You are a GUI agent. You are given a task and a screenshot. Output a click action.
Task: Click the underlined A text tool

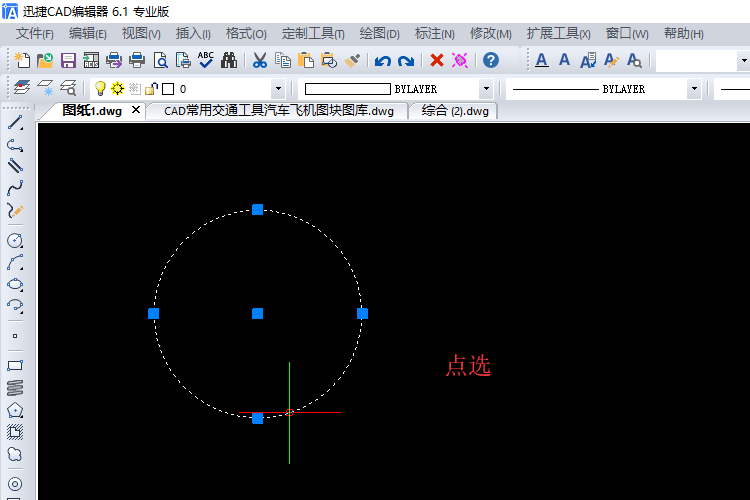[541, 60]
